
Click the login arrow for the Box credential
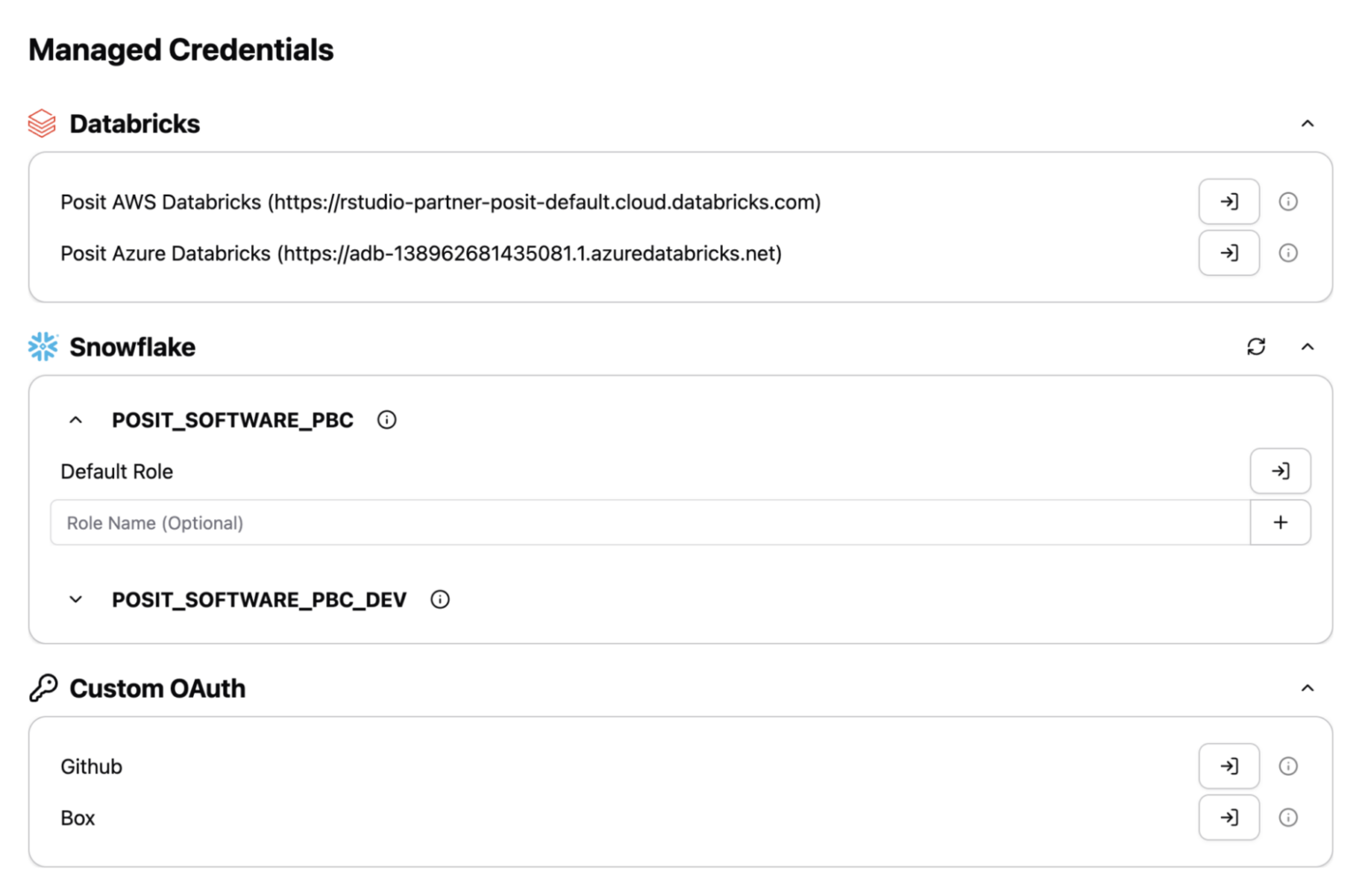(x=1229, y=817)
